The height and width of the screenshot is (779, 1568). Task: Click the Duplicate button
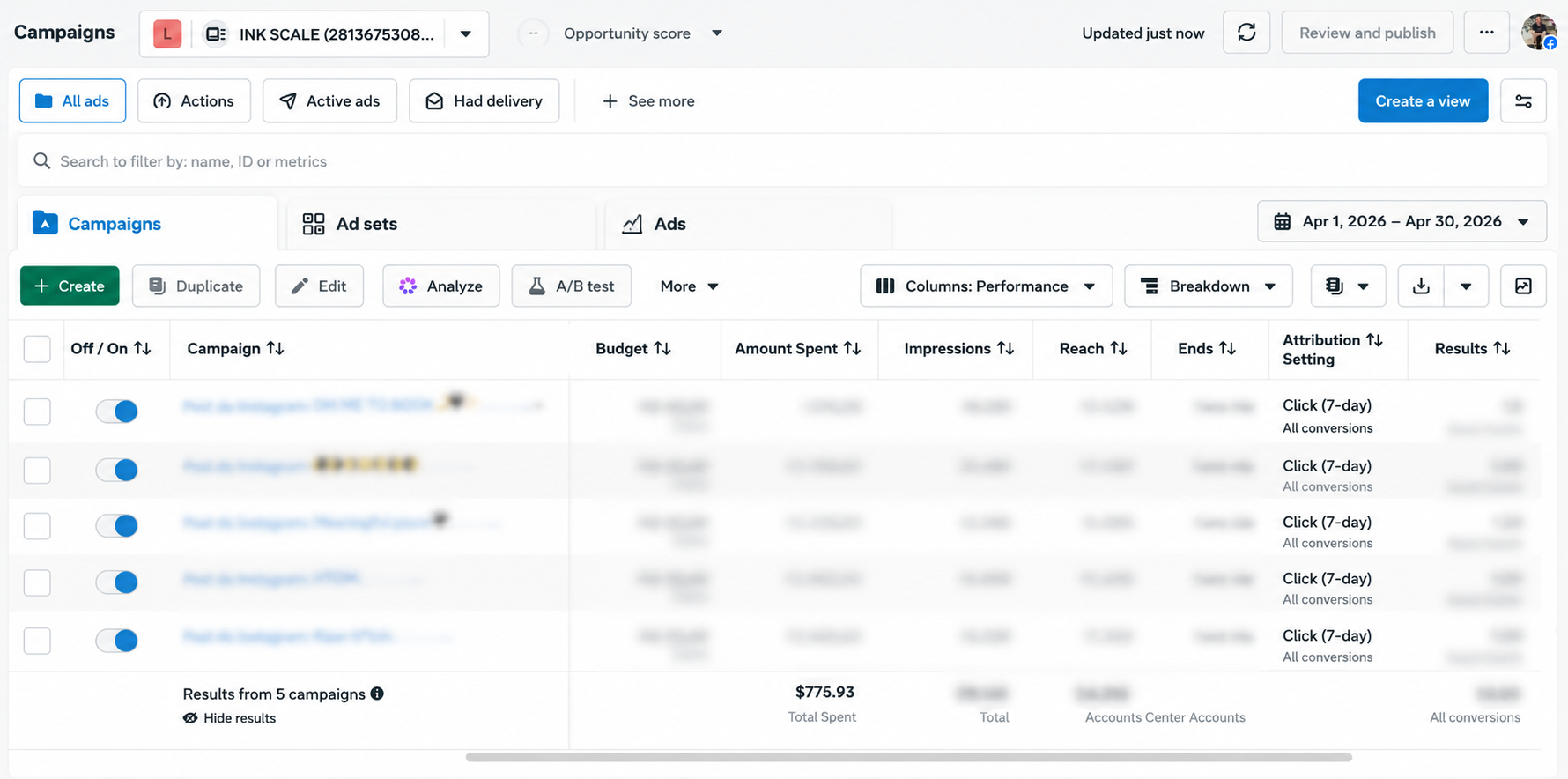[x=196, y=286]
